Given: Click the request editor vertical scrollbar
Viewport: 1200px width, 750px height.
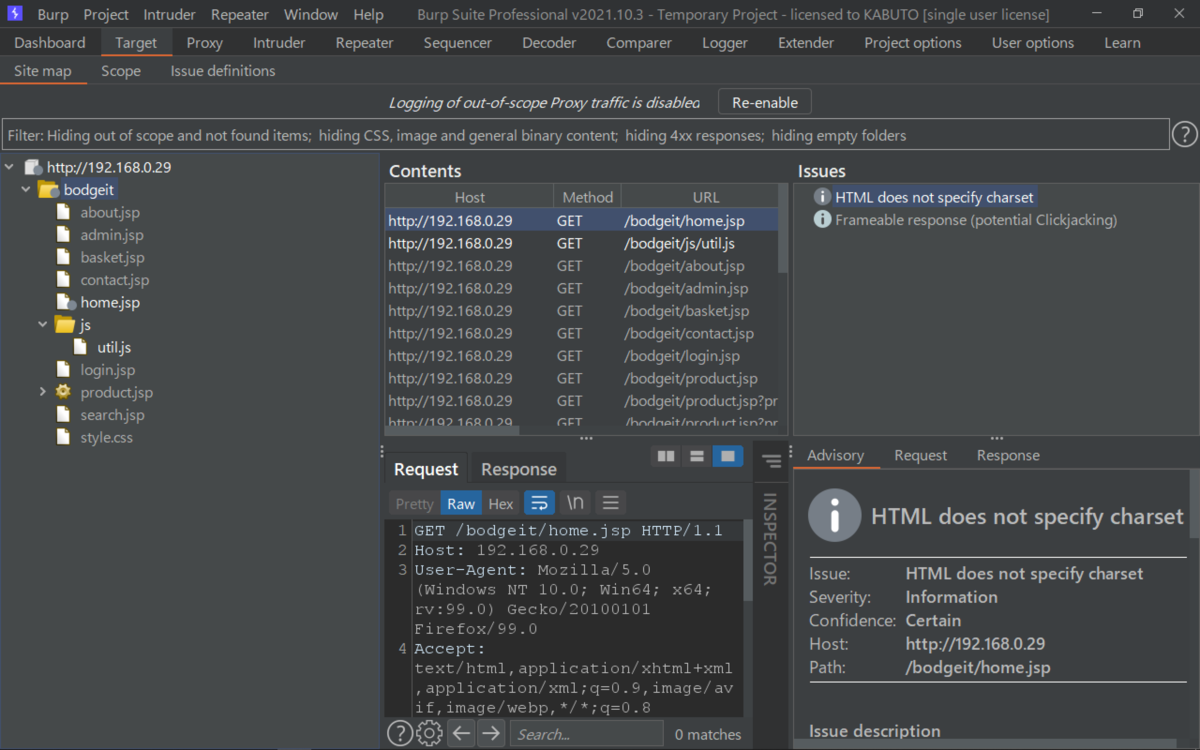Looking at the screenshot, I should tap(748, 560).
